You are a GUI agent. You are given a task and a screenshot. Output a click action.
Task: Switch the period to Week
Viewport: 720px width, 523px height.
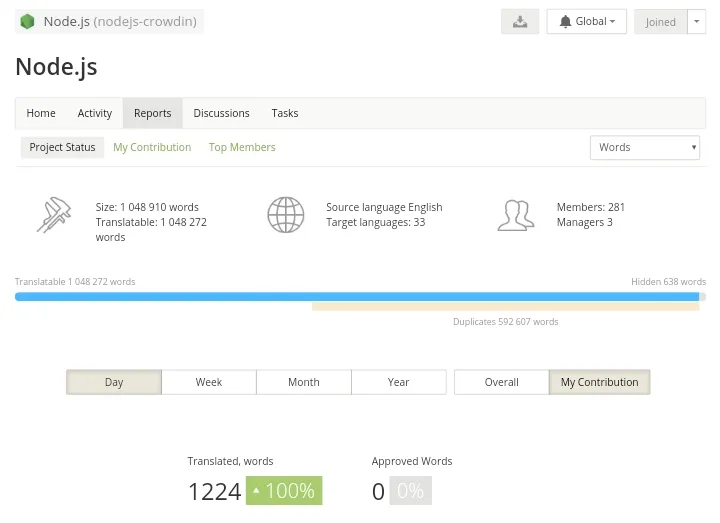209,382
